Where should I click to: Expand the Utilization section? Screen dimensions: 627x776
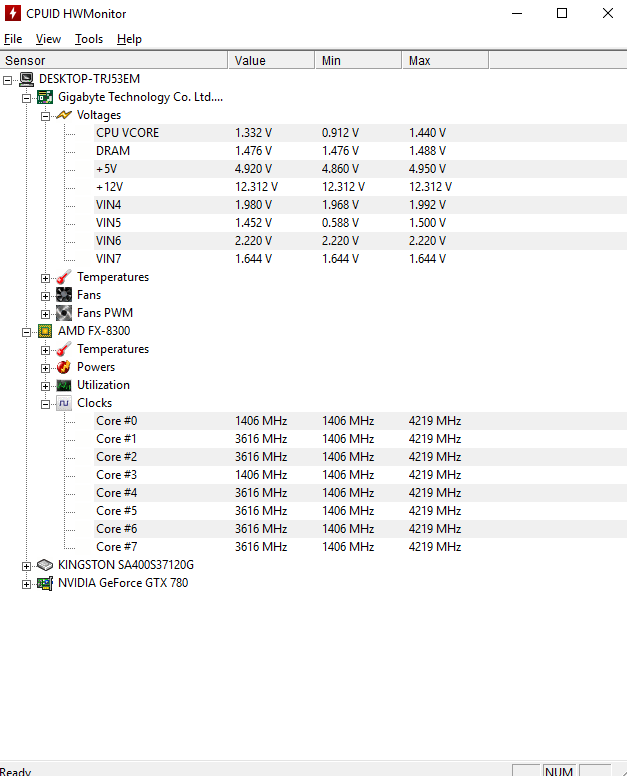pos(45,386)
